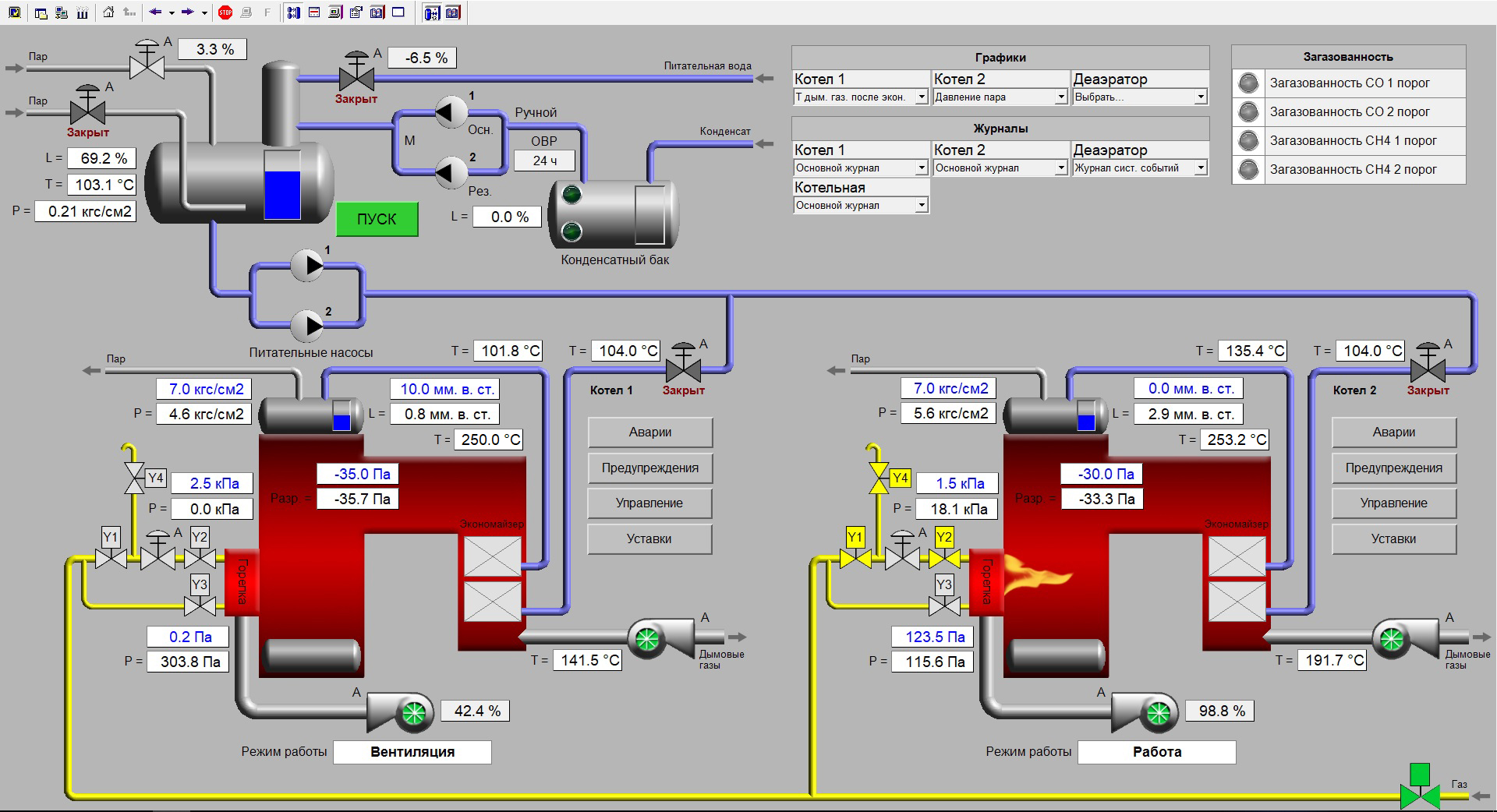
Task: Click Котел 2 flue gas exhaust fan
Action: tap(1405, 638)
